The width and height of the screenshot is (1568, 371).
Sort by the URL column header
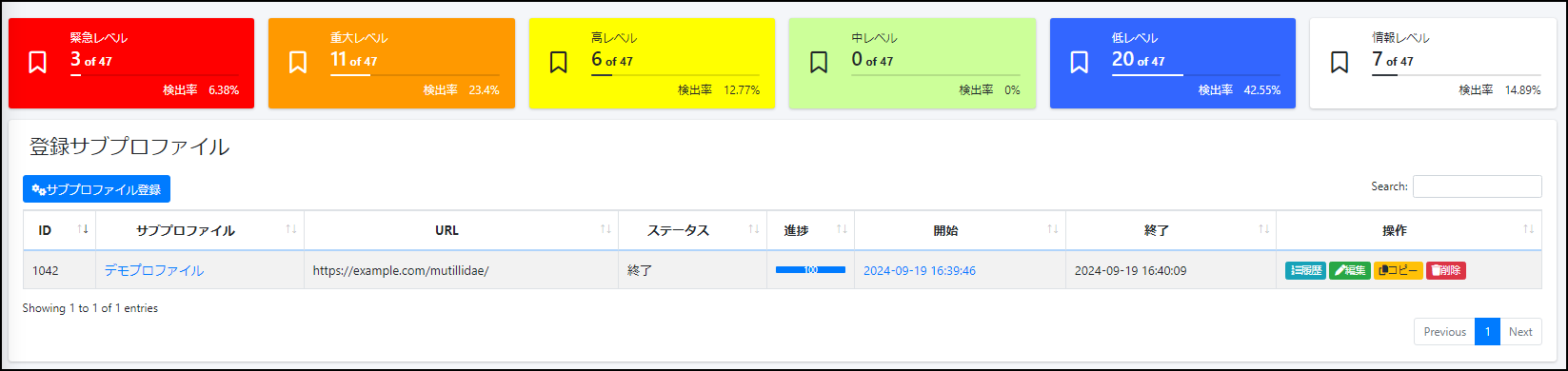pos(461,230)
